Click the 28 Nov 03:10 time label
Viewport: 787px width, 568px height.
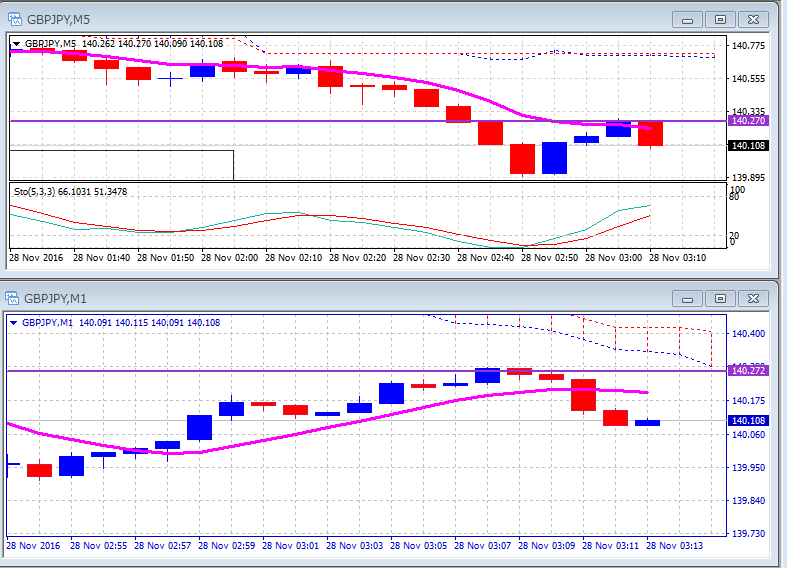pos(678,257)
